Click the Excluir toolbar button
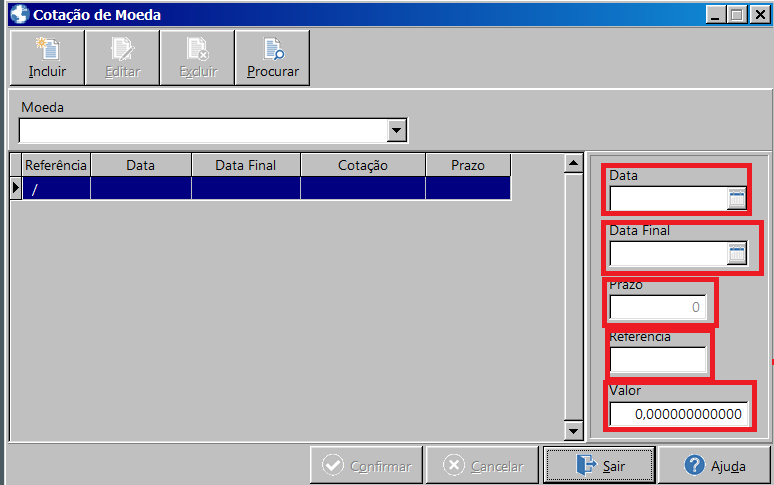This screenshot has width=774, height=485. (x=197, y=58)
